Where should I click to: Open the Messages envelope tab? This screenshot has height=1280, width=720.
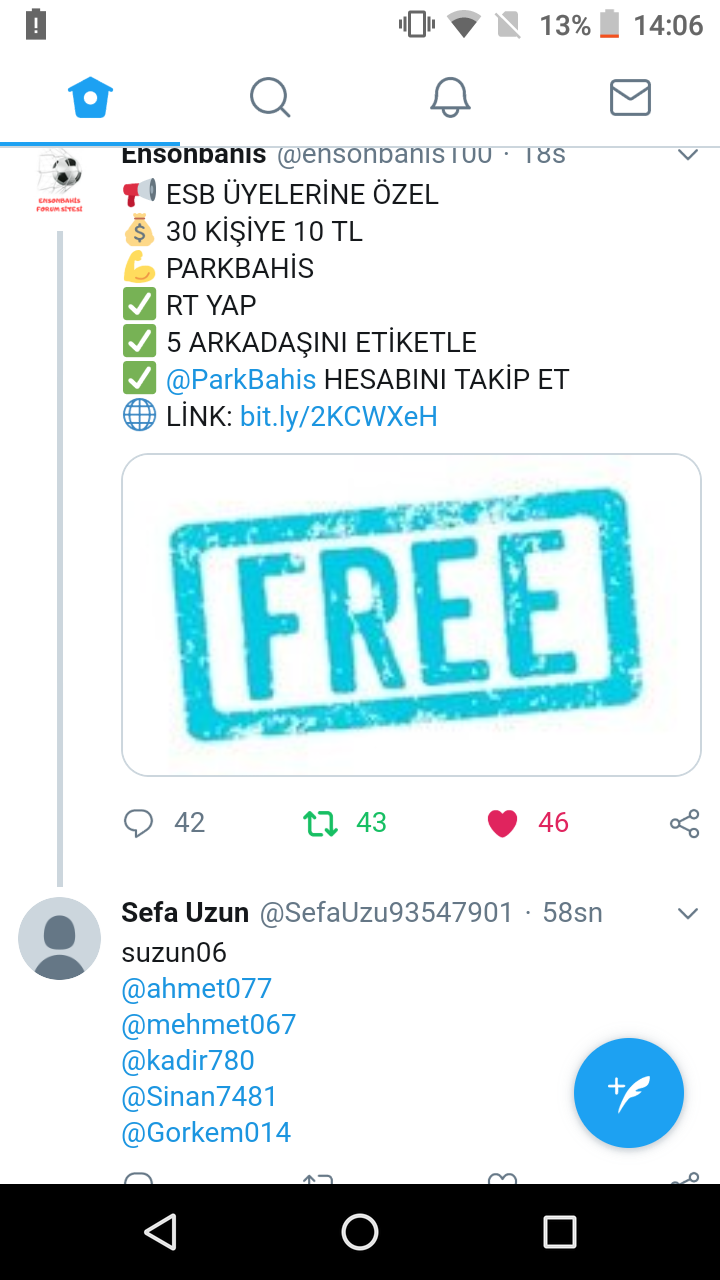pyautogui.click(x=630, y=98)
